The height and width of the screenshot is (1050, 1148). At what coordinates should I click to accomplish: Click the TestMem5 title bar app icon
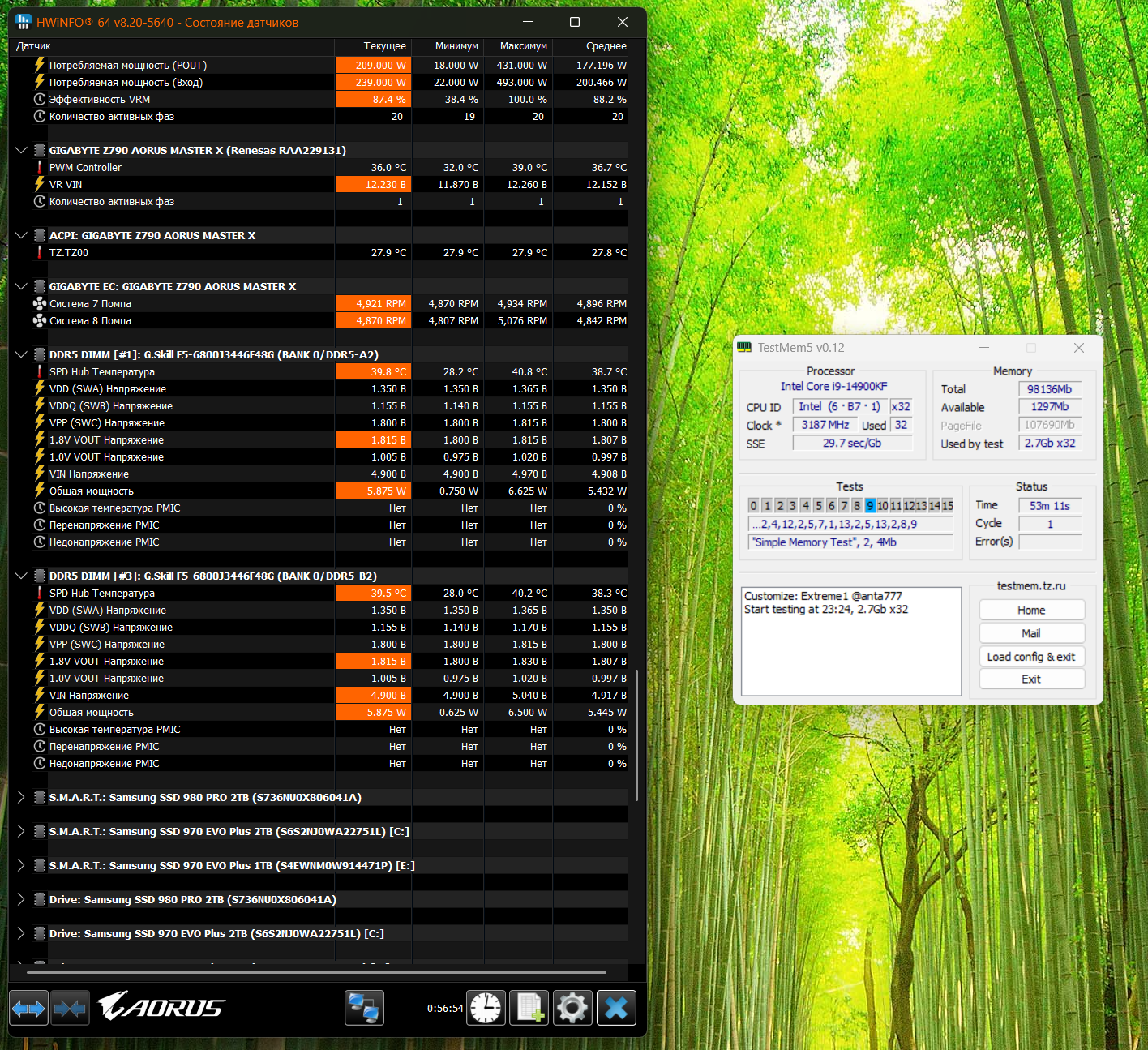point(744,347)
